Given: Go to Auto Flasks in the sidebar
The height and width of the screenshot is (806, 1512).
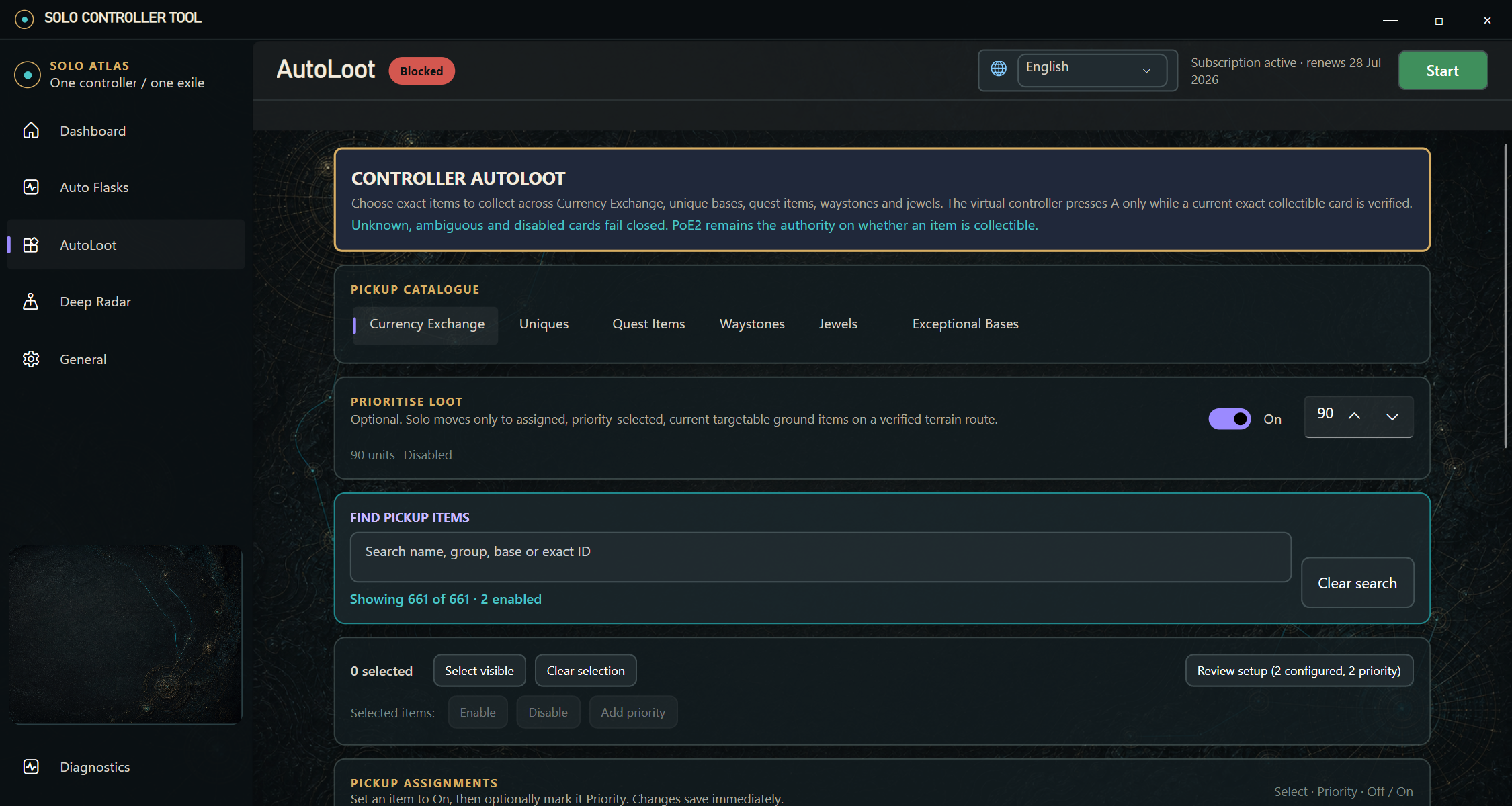Looking at the screenshot, I should tap(126, 187).
